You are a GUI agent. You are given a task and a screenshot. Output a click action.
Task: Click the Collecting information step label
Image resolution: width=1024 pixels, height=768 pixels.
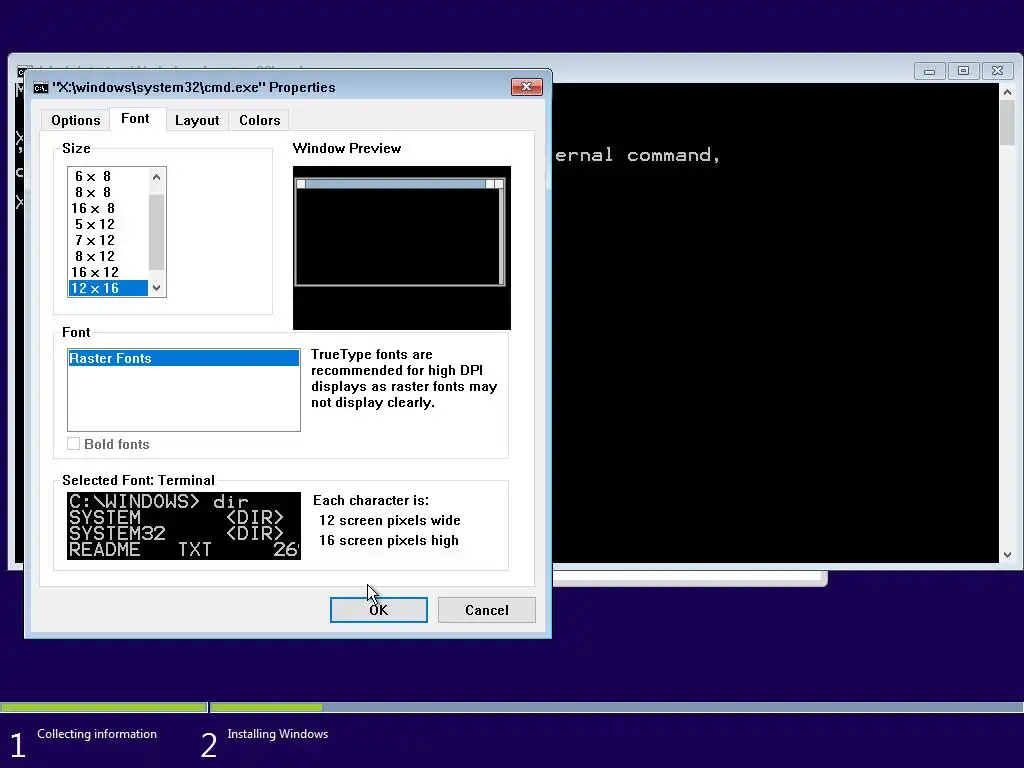pos(97,734)
